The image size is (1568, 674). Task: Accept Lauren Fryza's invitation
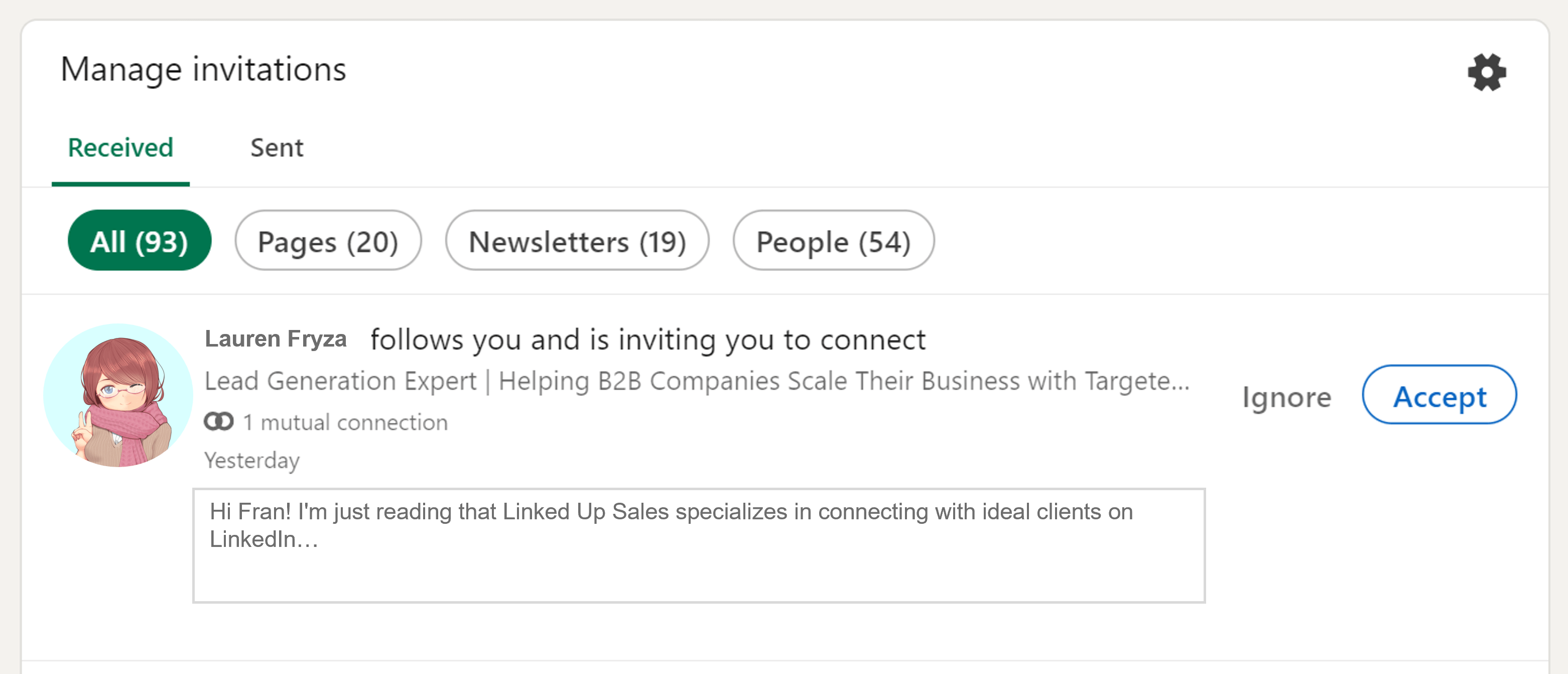[x=1439, y=395]
